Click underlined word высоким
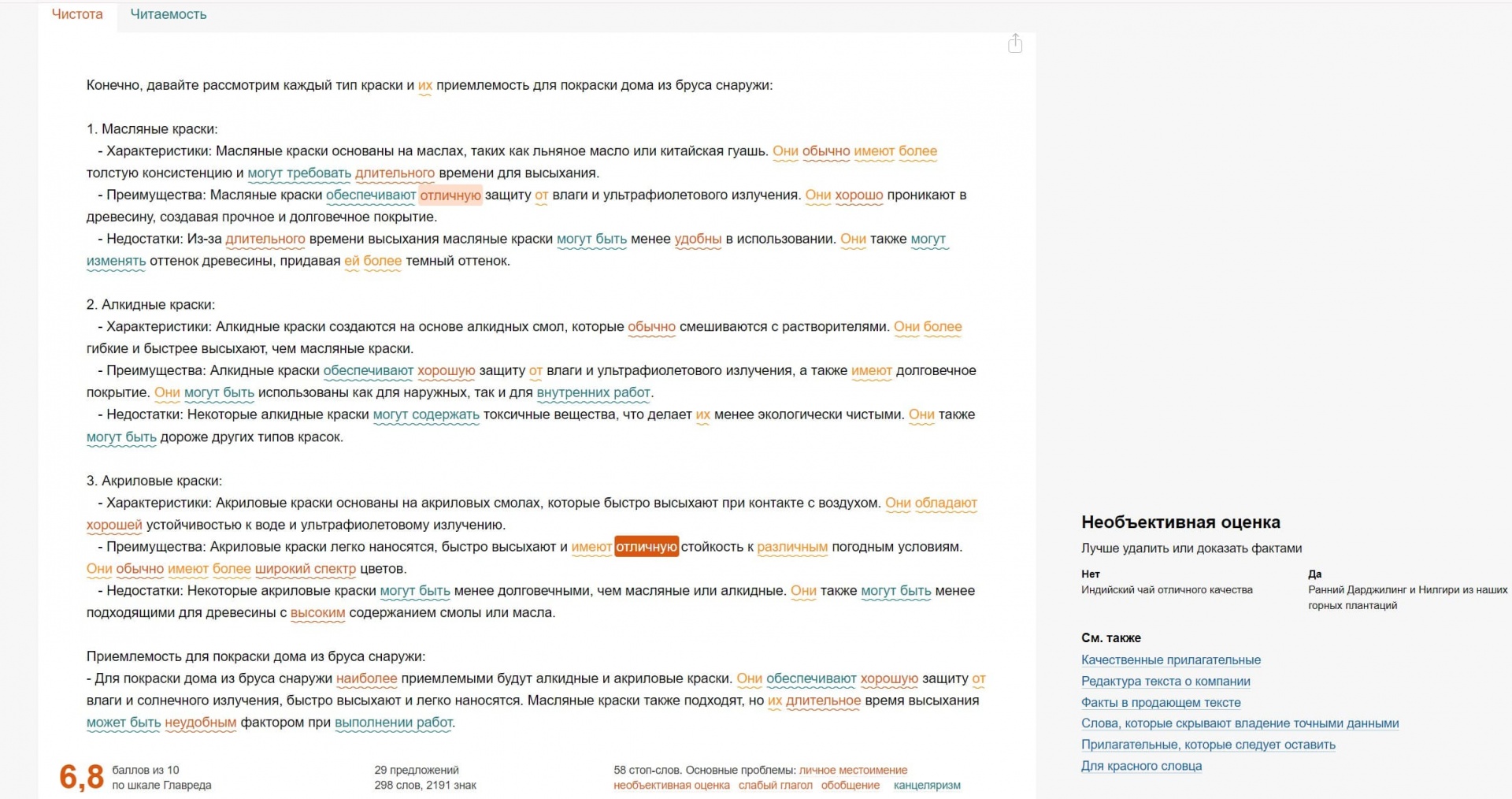Screen dimensions: 1512x799 click(x=318, y=612)
